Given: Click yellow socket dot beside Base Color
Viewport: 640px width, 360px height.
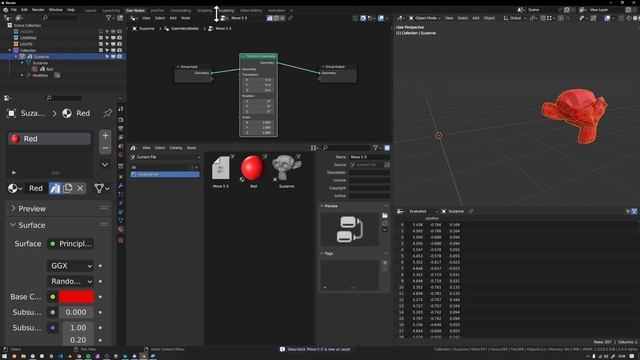Looking at the screenshot, I should coord(53,297).
